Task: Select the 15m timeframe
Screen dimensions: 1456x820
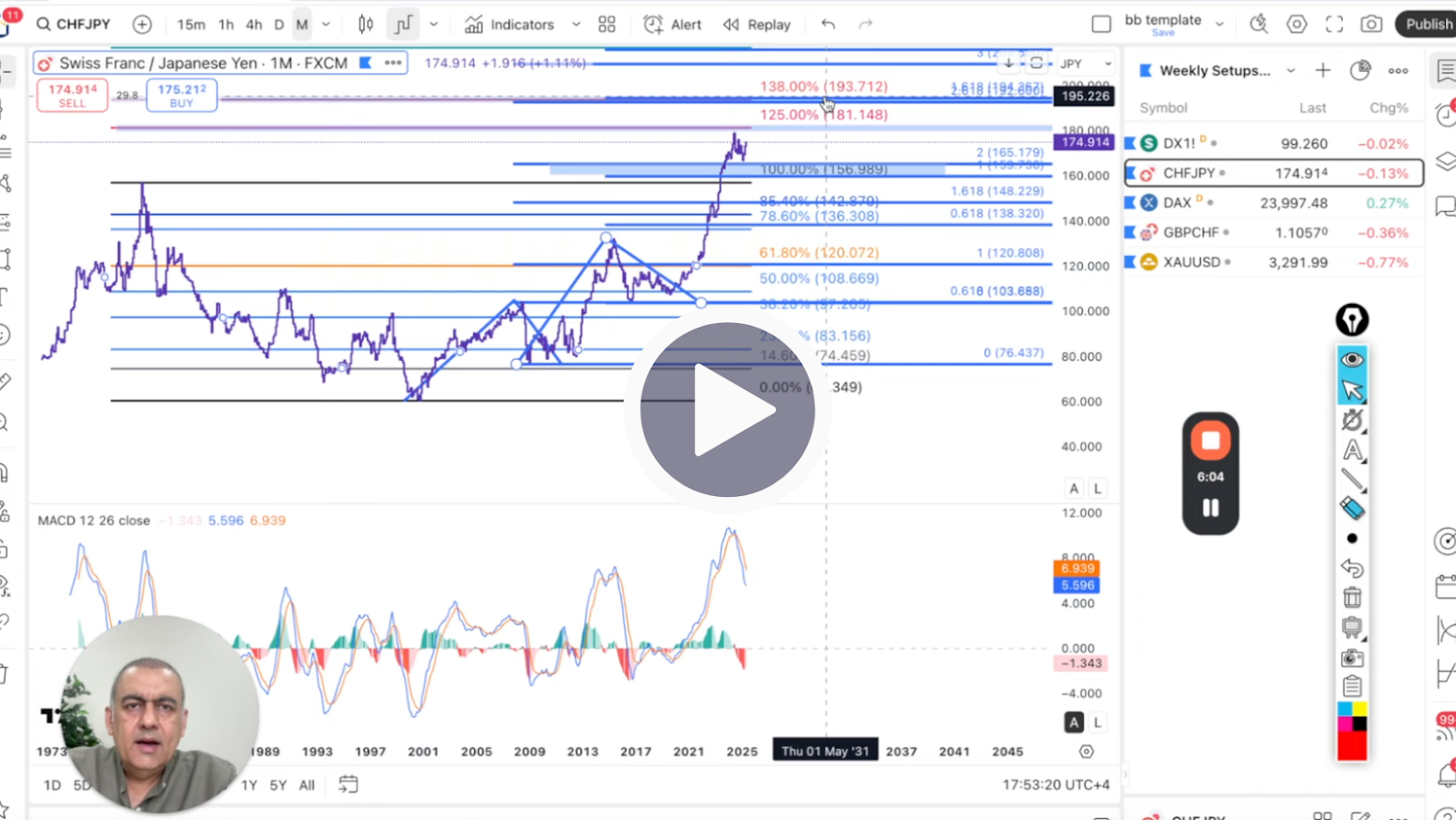Action: tap(190, 25)
